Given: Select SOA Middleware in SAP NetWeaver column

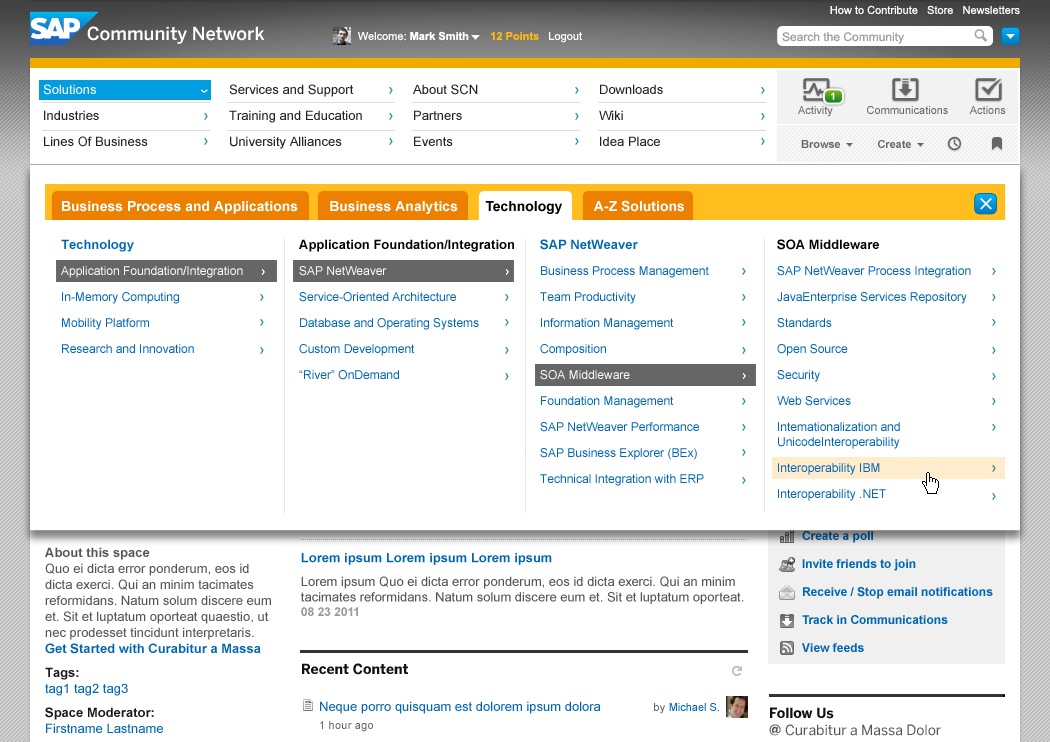Looking at the screenshot, I should tap(645, 375).
